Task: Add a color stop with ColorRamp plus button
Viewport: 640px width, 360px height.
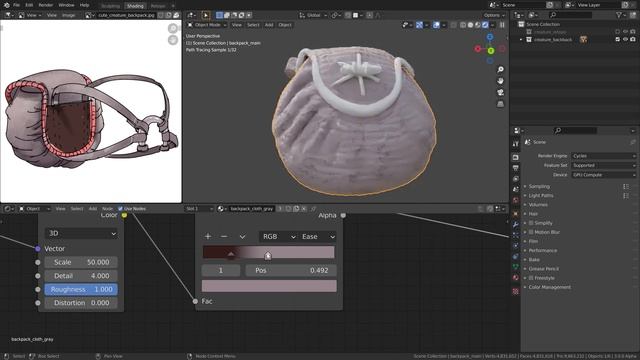Action: (x=208, y=237)
